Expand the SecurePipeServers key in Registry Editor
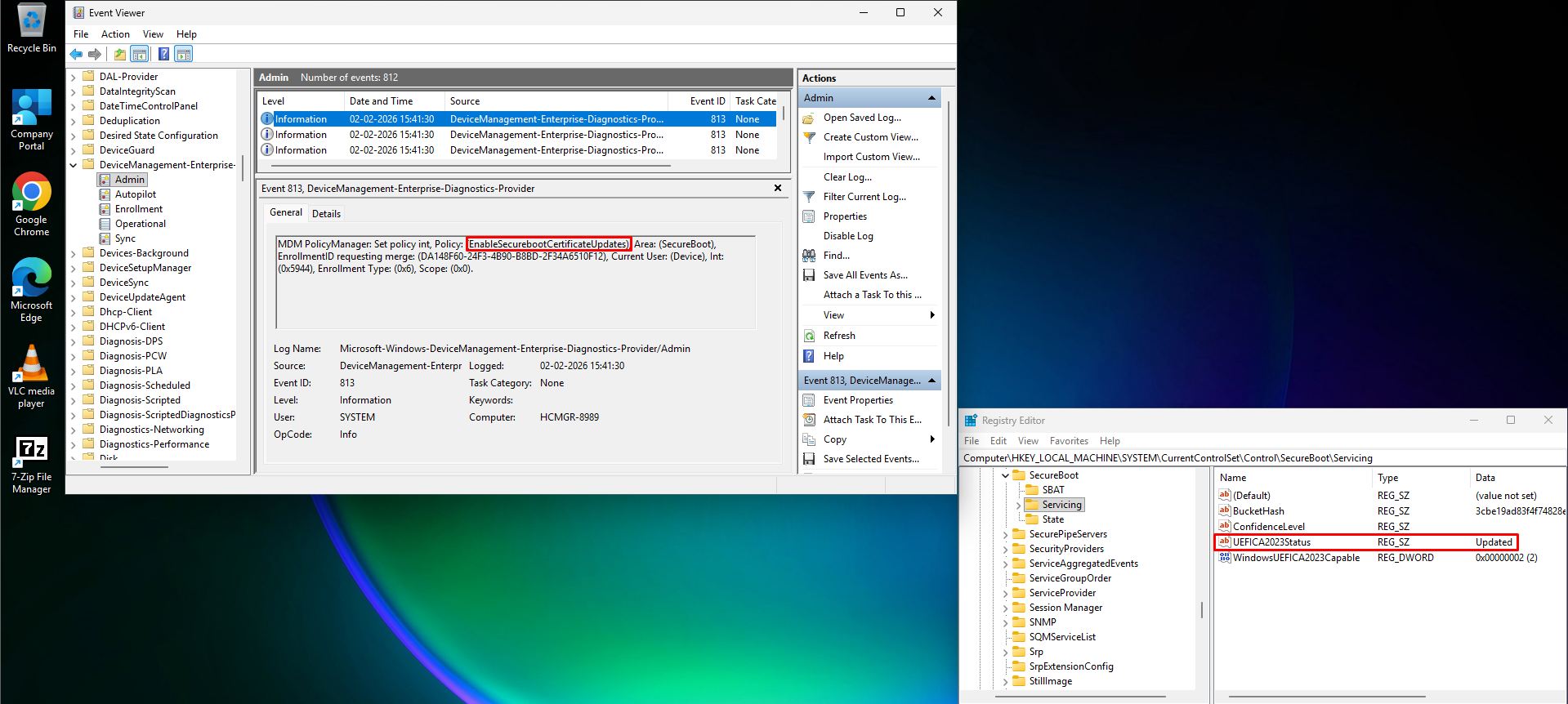 [x=1006, y=535]
